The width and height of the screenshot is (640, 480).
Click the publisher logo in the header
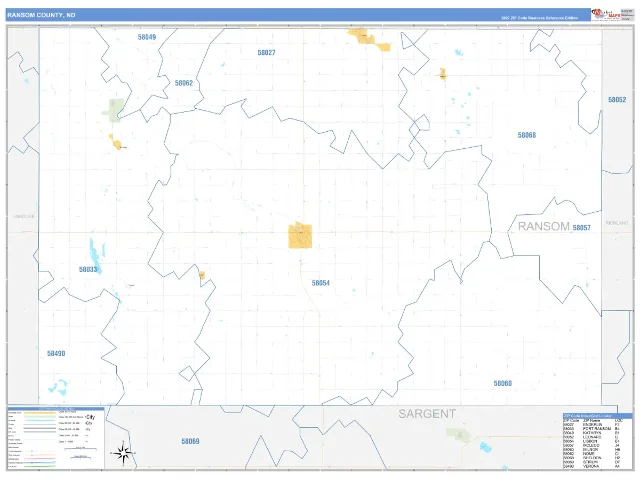pos(607,14)
